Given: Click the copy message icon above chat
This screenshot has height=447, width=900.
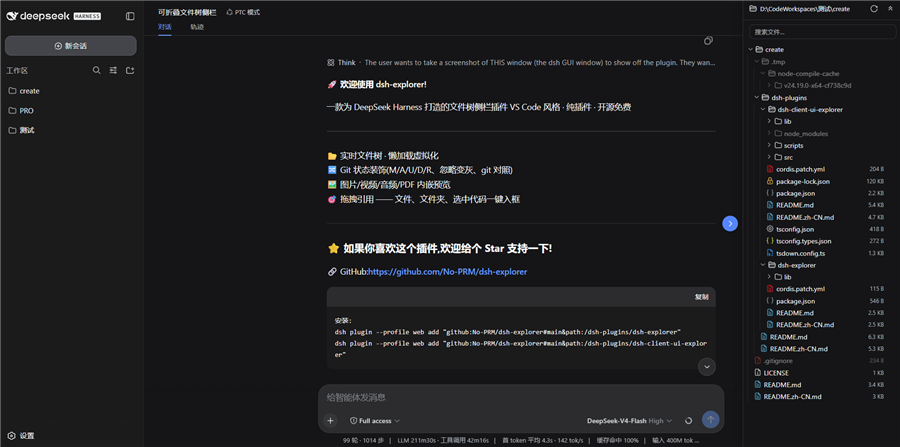Looking at the screenshot, I should point(708,41).
